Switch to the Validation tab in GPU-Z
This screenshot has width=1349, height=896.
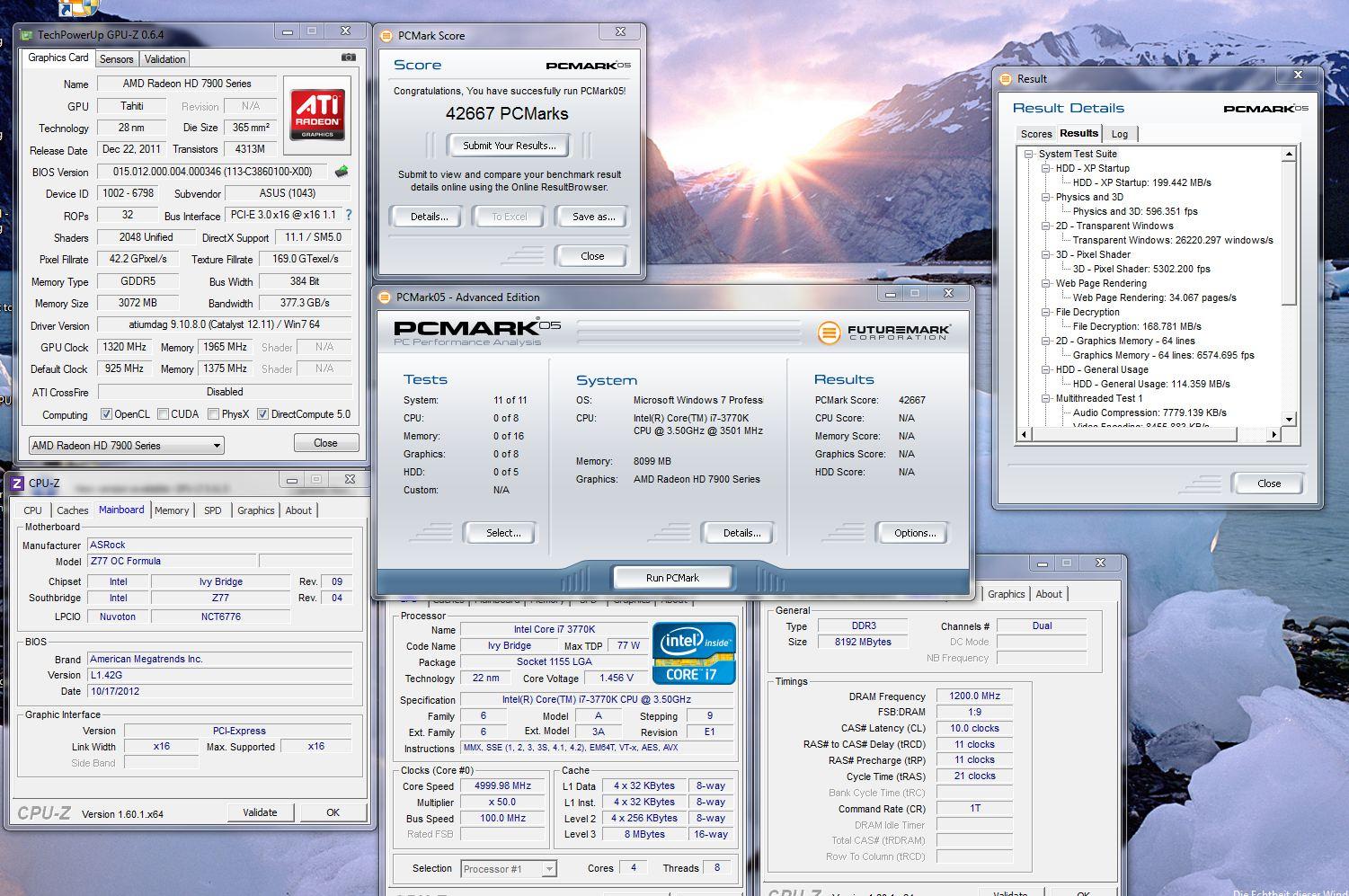(x=165, y=59)
